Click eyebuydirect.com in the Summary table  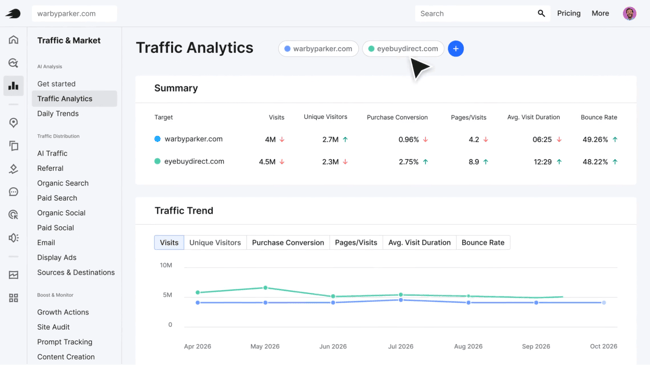(x=194, y=161)
